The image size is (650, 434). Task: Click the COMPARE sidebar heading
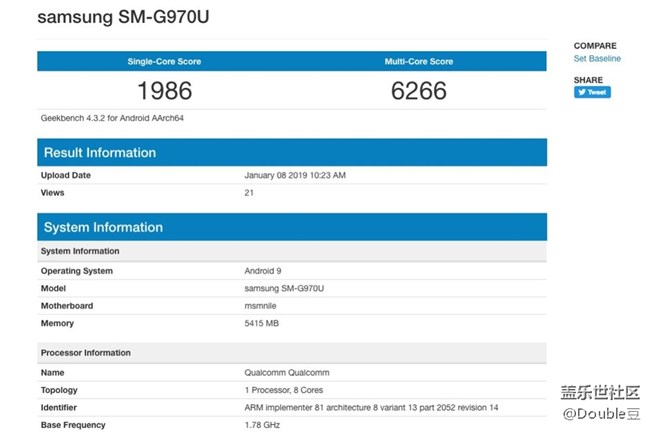(595, 46)
